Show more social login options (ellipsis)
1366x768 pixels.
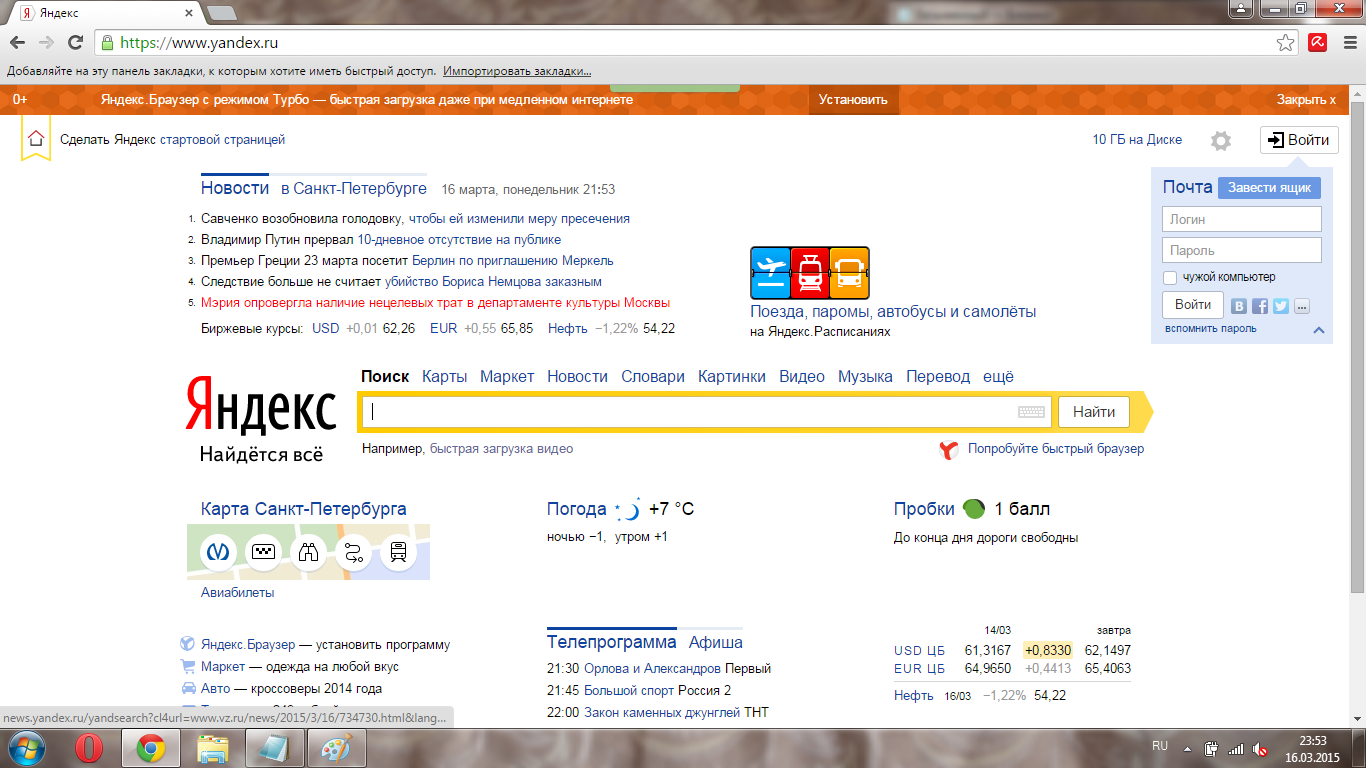[1302, 306]
